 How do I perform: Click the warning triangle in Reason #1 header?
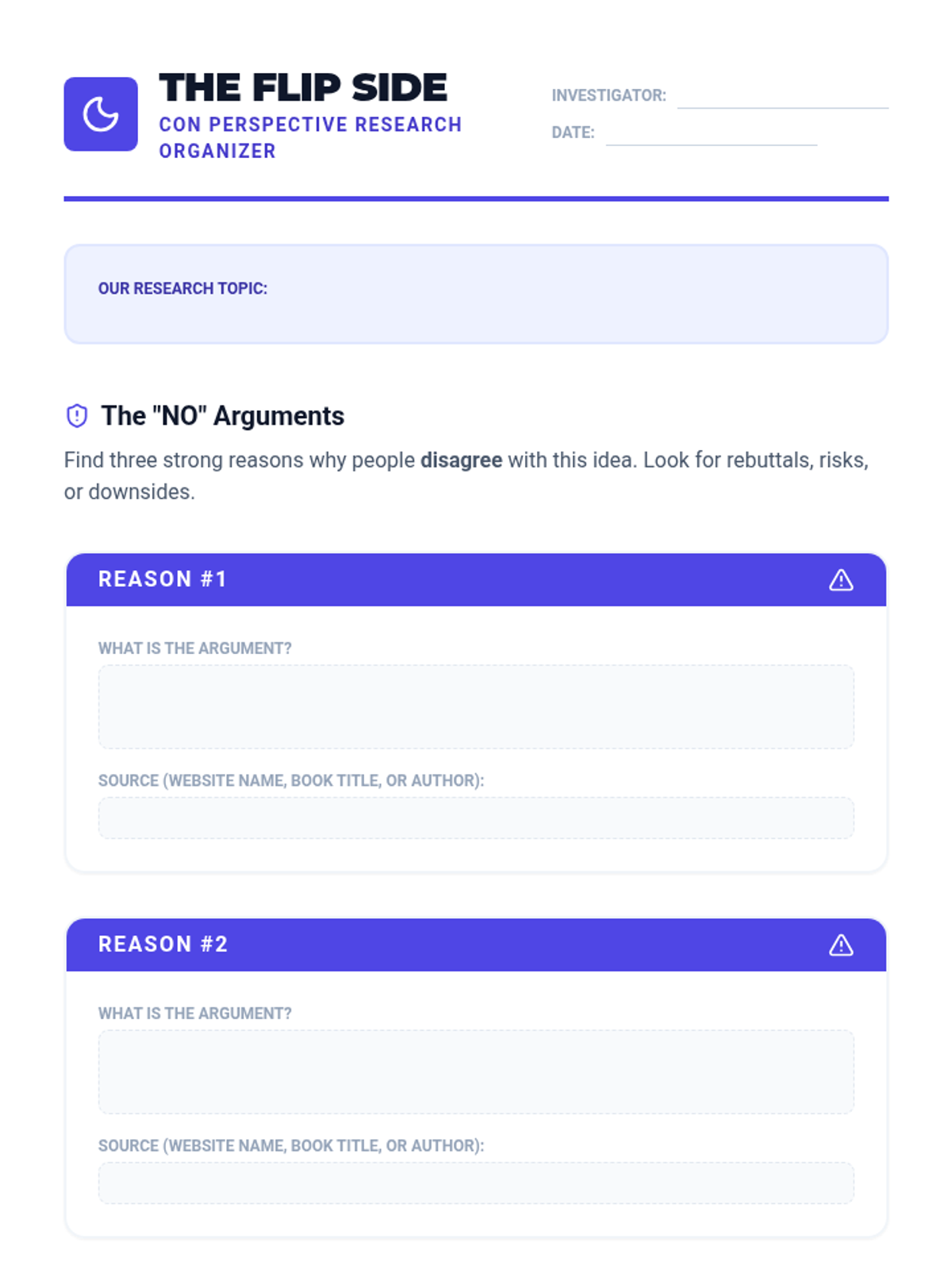tap(841, 580)
